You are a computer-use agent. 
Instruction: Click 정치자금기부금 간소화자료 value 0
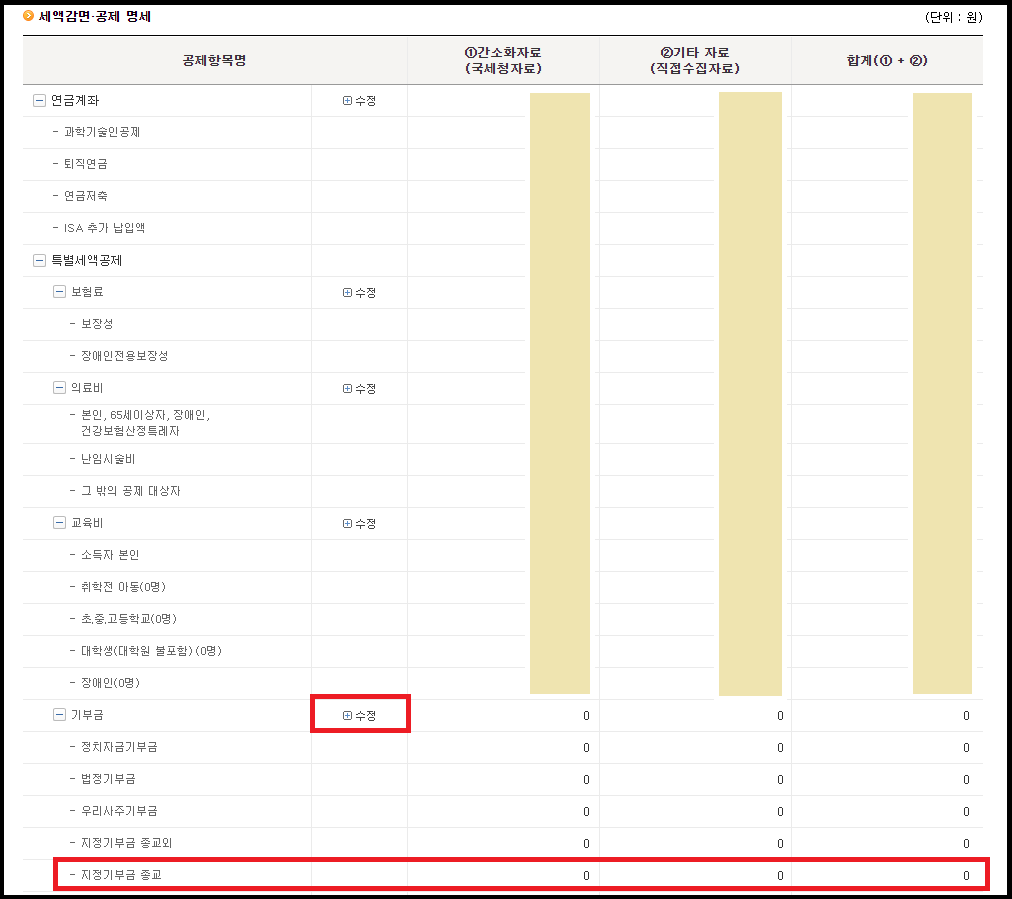click(586, 747)
